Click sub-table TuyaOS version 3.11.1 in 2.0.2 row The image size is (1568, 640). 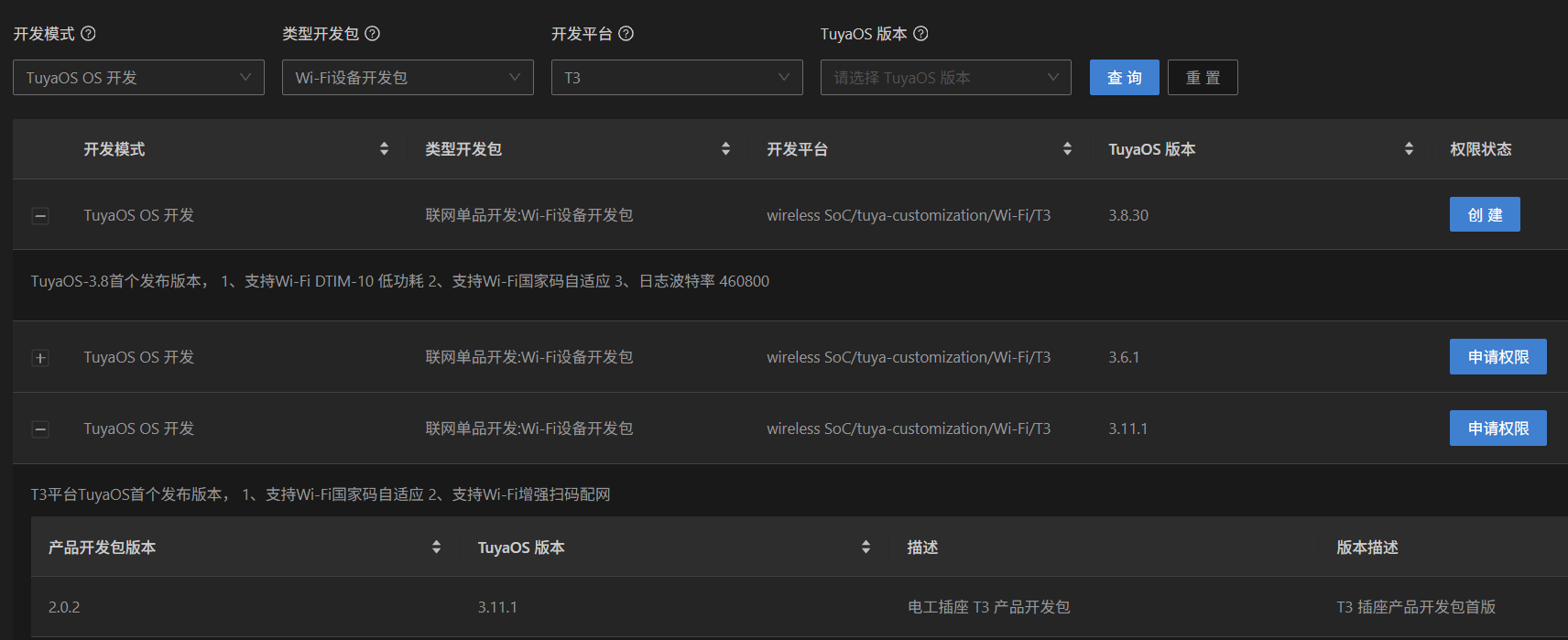point(497,607)
